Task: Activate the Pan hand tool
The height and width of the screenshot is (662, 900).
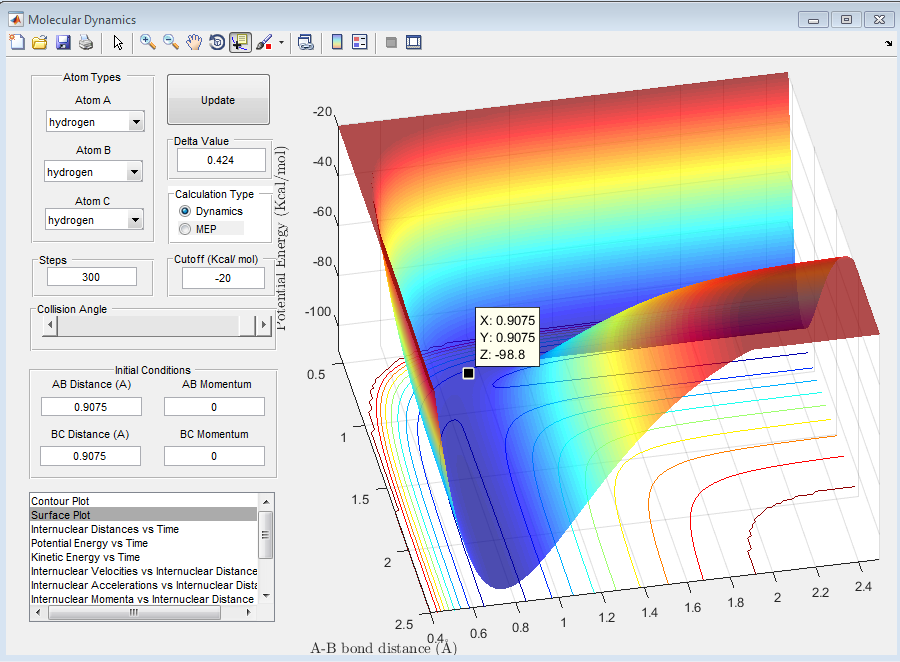Action: 194,42
